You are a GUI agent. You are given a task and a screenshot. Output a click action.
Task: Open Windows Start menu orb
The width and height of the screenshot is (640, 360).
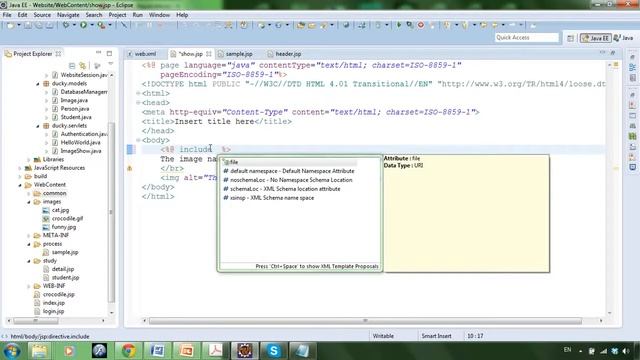click(11, 351)
